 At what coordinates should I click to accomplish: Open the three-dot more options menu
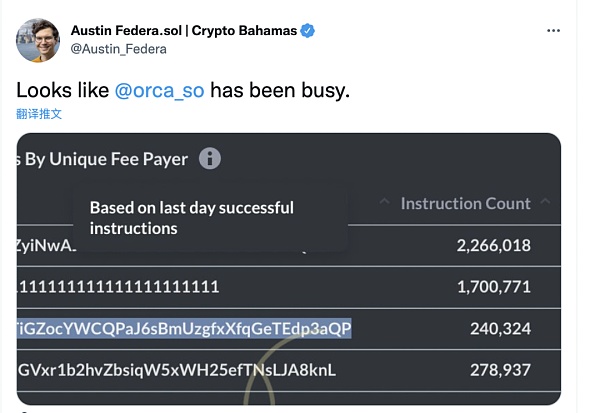[553, 31]
